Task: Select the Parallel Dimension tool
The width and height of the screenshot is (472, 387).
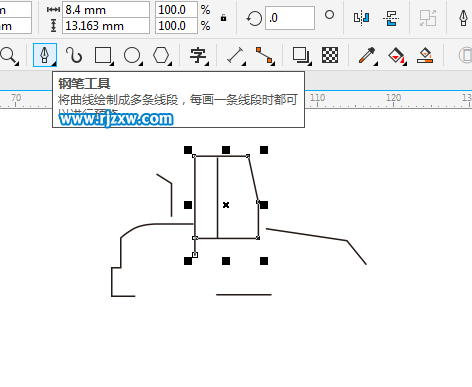Action: tap(235, 55)
